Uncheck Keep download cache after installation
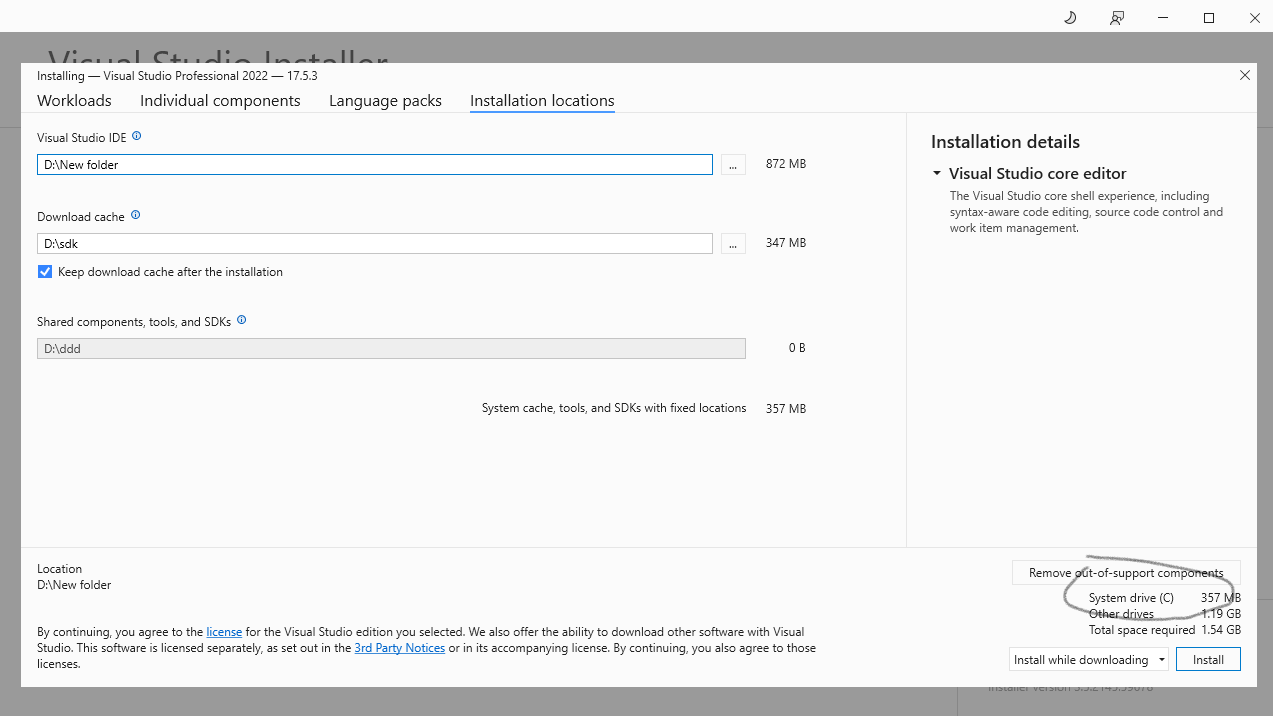This screenshot has width=1273, height=716. coord(45,272)
